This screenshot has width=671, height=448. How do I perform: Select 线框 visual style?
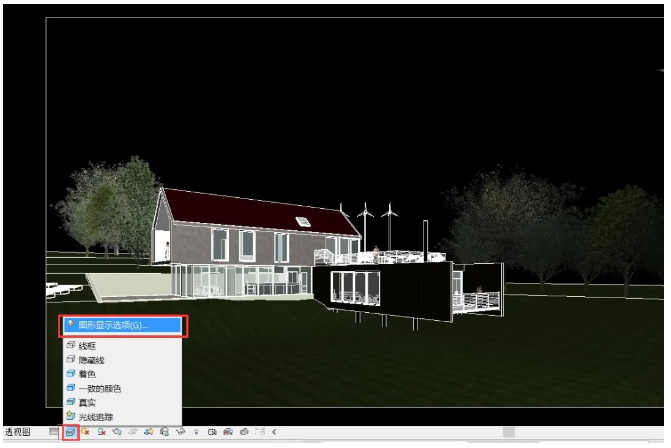point(123,345)
